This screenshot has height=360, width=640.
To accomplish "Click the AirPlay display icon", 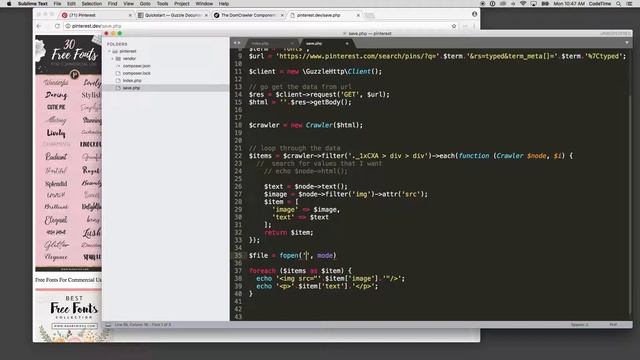I will 533,4.
